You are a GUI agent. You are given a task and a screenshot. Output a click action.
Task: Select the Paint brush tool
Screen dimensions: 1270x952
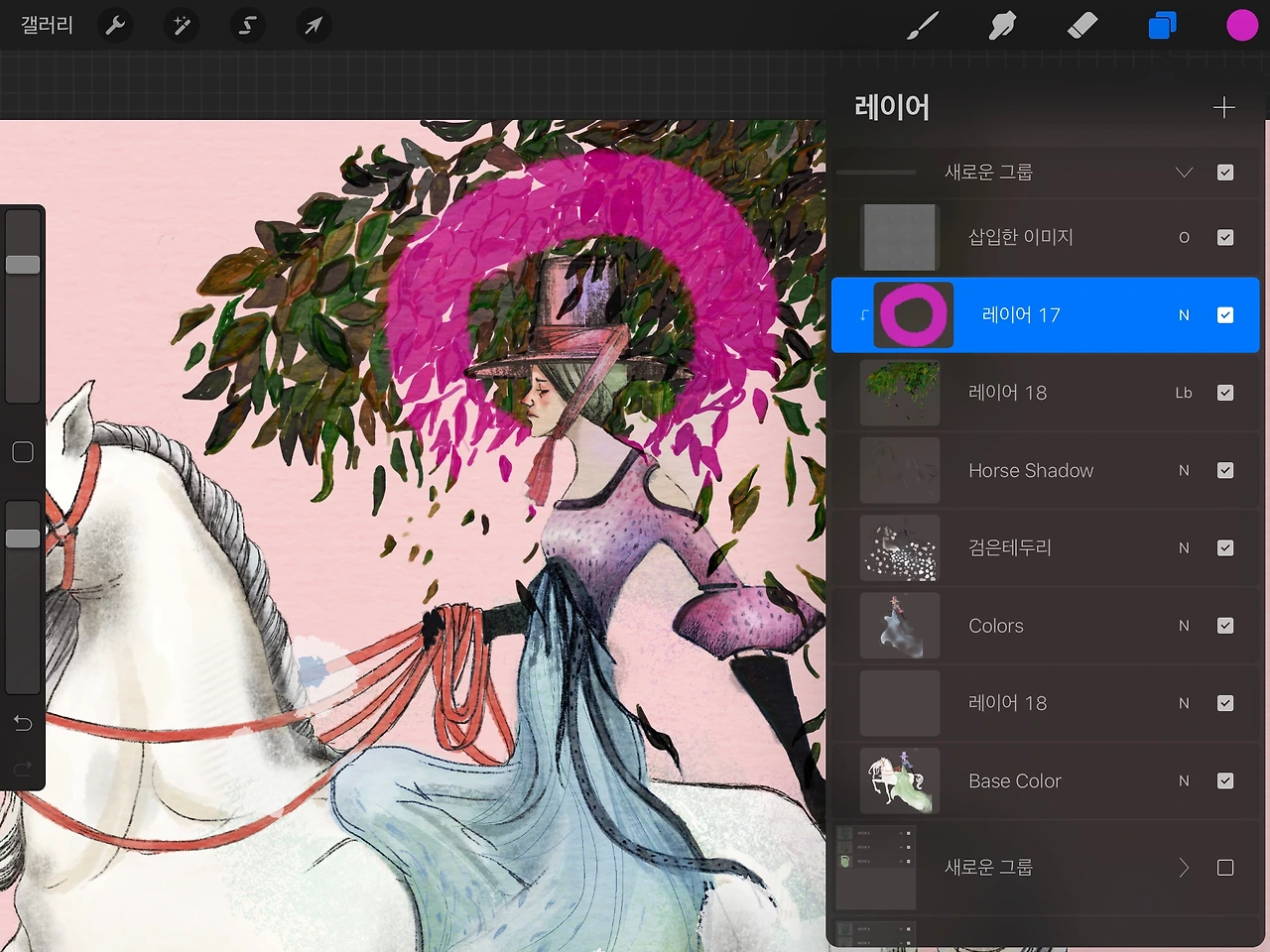pos(923,26)
